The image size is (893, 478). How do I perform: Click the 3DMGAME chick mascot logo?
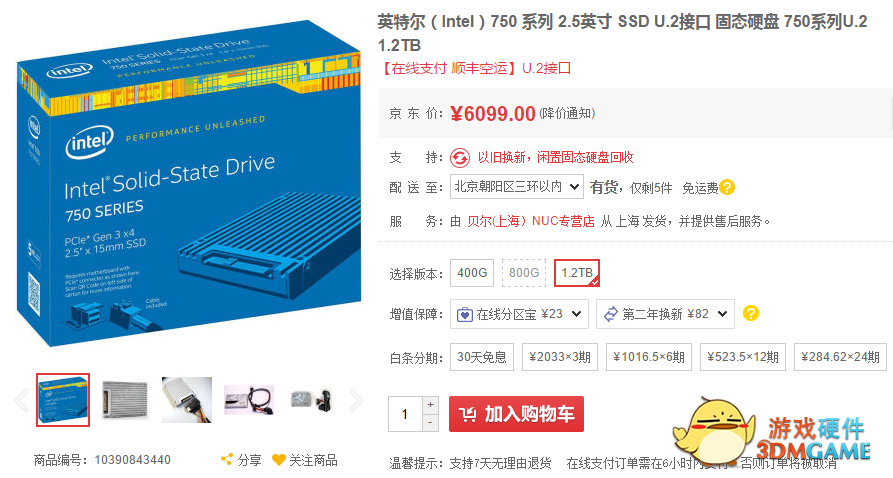[712, 431]
